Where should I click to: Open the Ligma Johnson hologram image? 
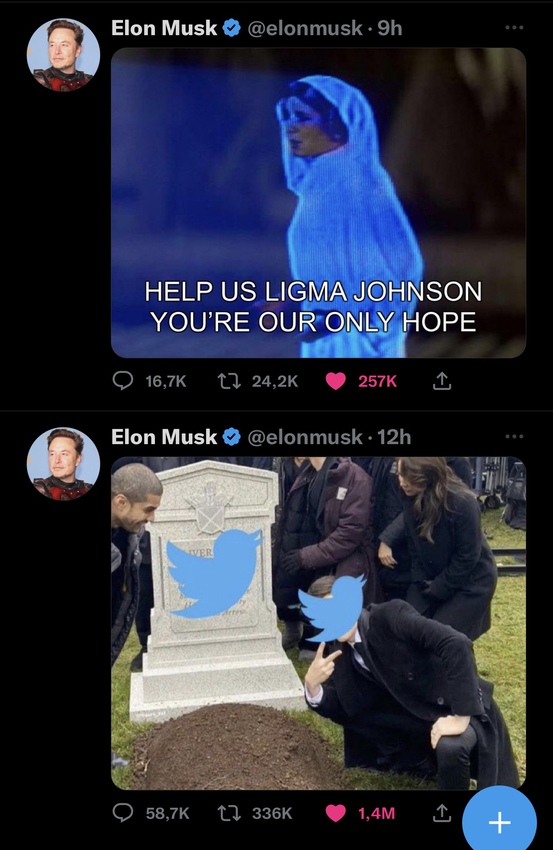click(x=318, y=203)
